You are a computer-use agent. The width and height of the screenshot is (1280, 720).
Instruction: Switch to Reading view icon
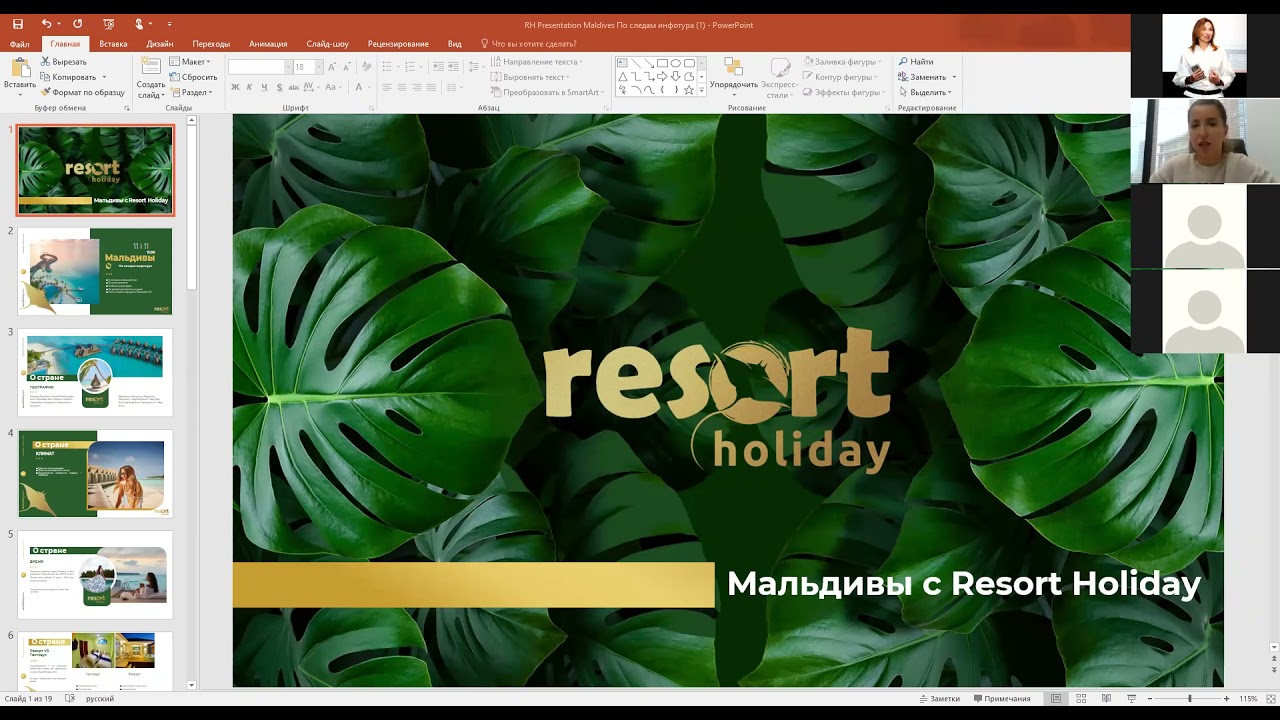[x=1106, y=699]
